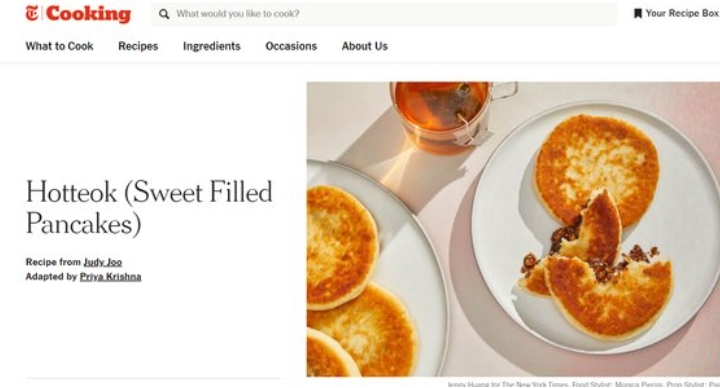
Task: Go to the About Us page
Action: [365, 46]
